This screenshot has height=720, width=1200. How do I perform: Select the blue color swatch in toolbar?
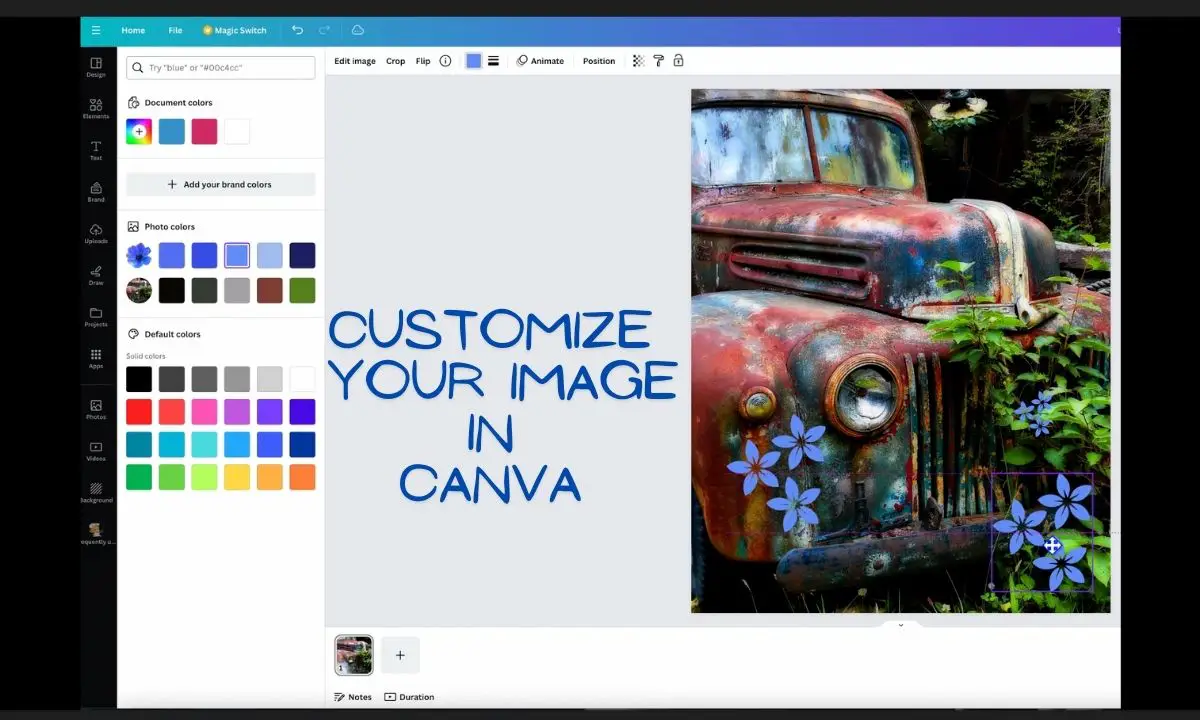472,61
